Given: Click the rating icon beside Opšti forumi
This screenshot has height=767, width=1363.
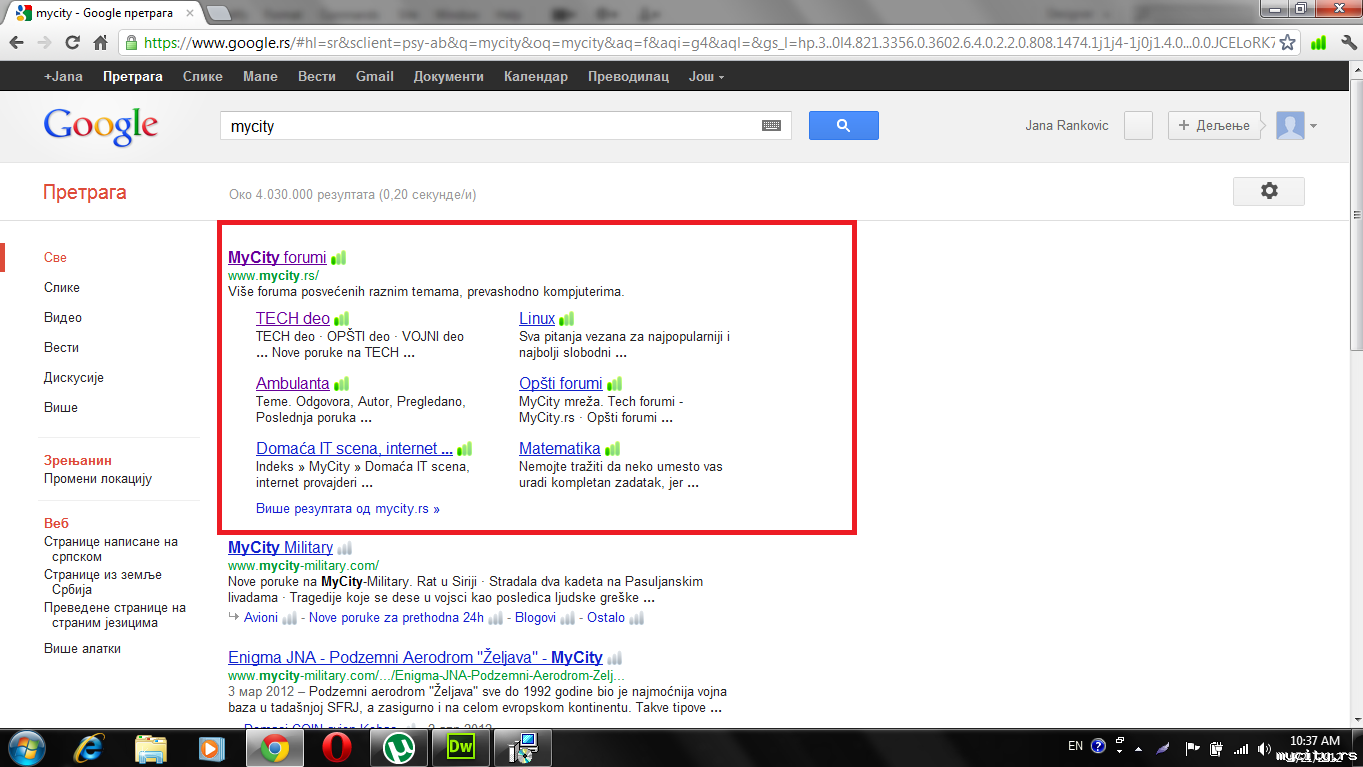Looking at the screenshot, I should click(x=615, y=384).
